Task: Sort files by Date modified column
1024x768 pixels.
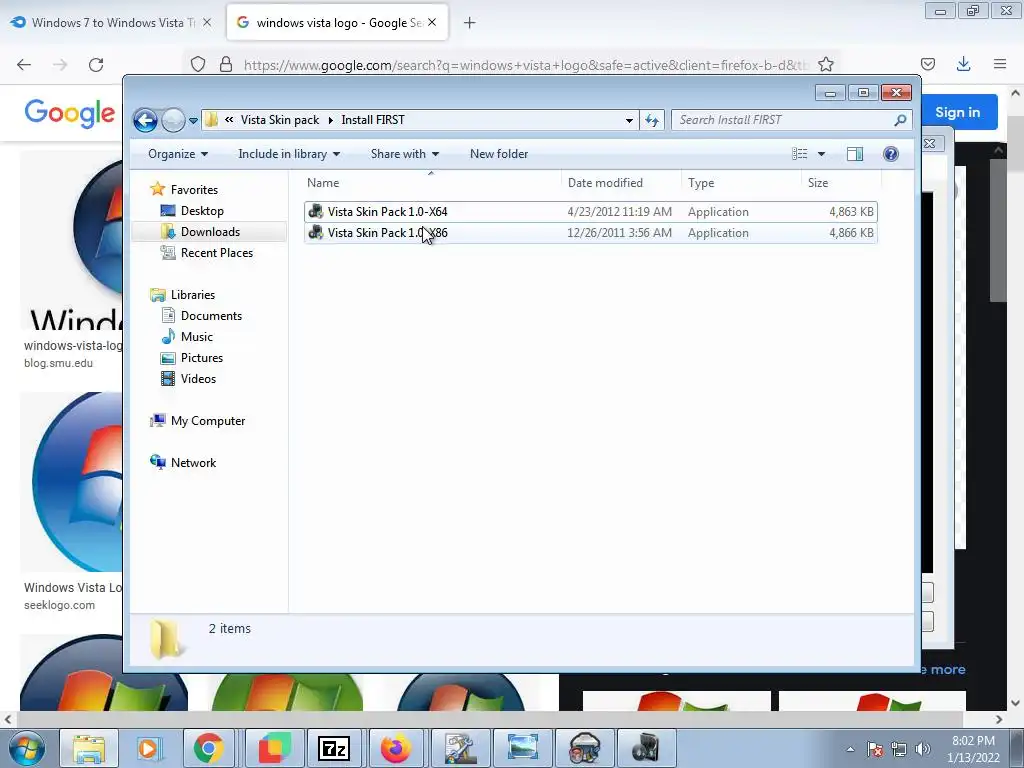Action: (620, 183)
